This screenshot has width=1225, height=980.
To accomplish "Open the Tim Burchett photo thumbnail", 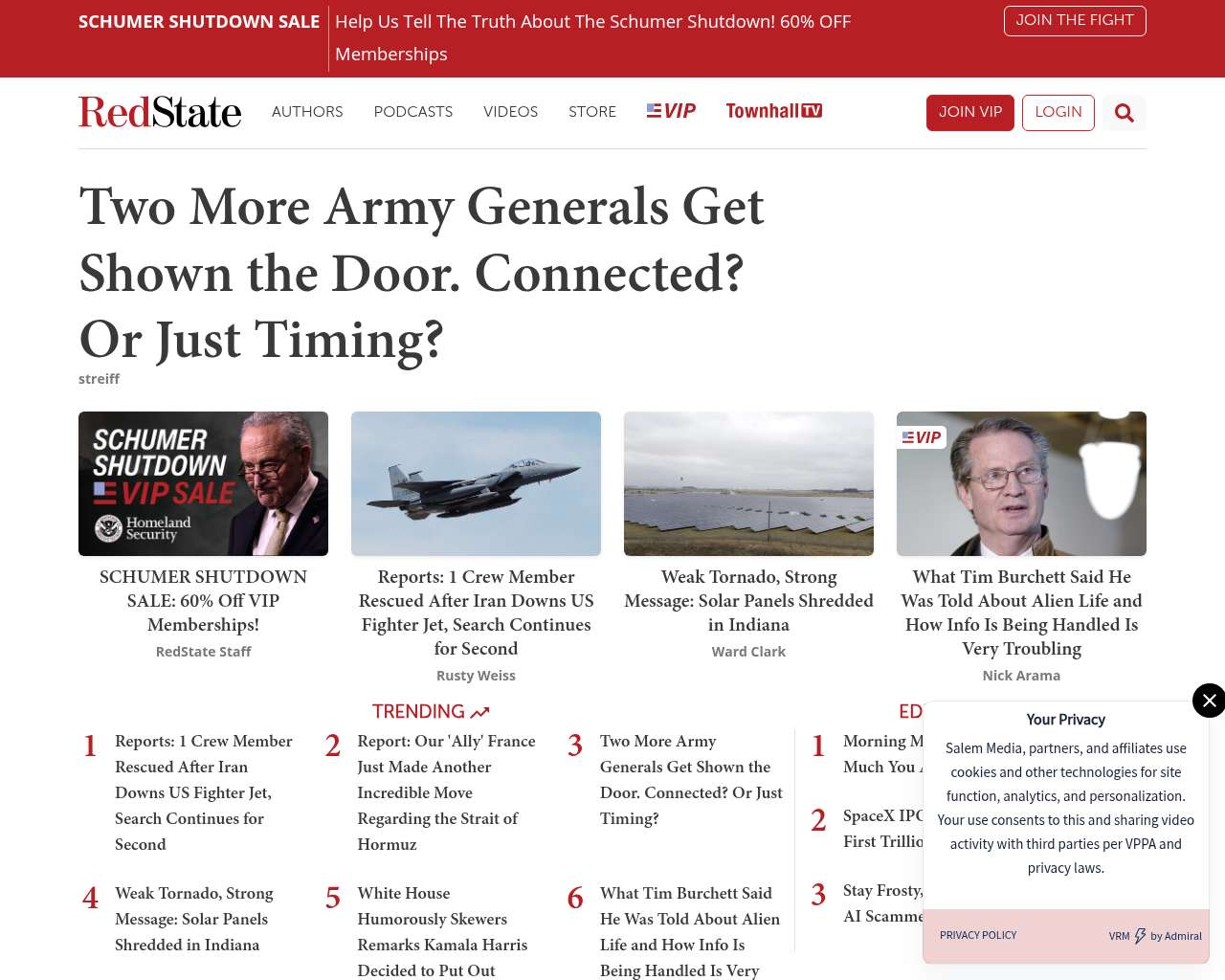I will [1021, 483].
